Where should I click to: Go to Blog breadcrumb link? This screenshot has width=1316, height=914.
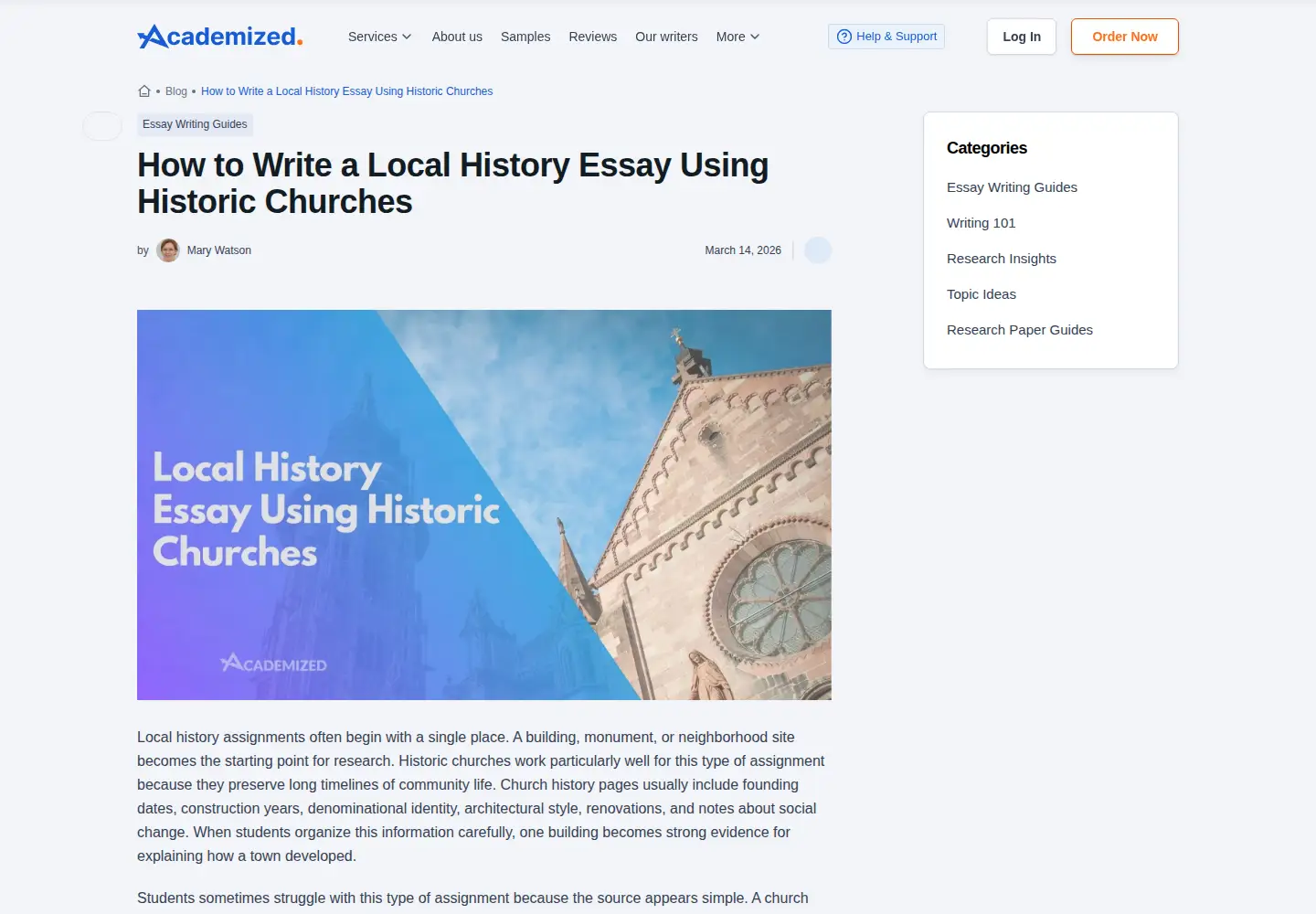[x=176, y=91]
